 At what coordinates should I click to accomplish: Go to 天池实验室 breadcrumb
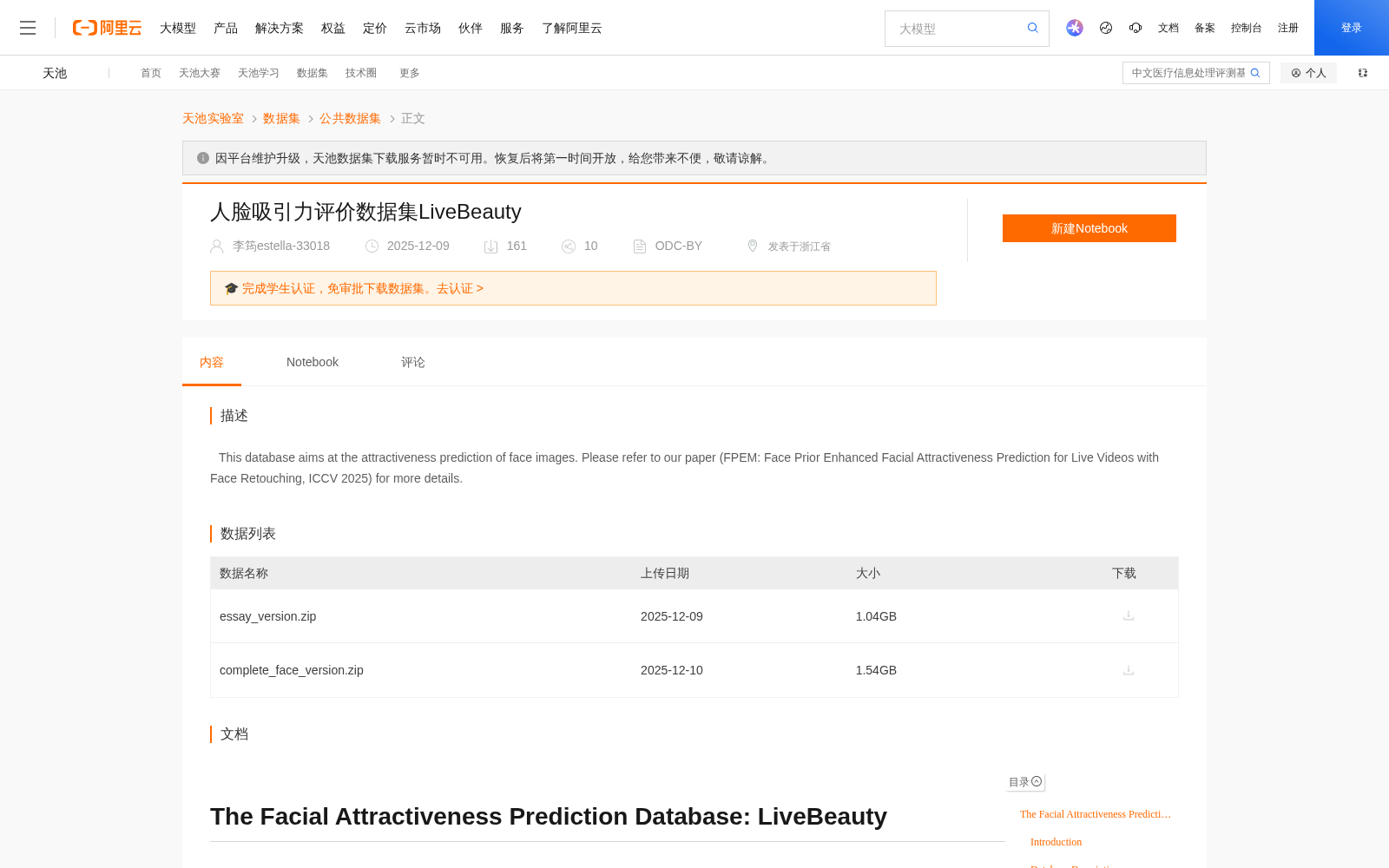[213, 118]
